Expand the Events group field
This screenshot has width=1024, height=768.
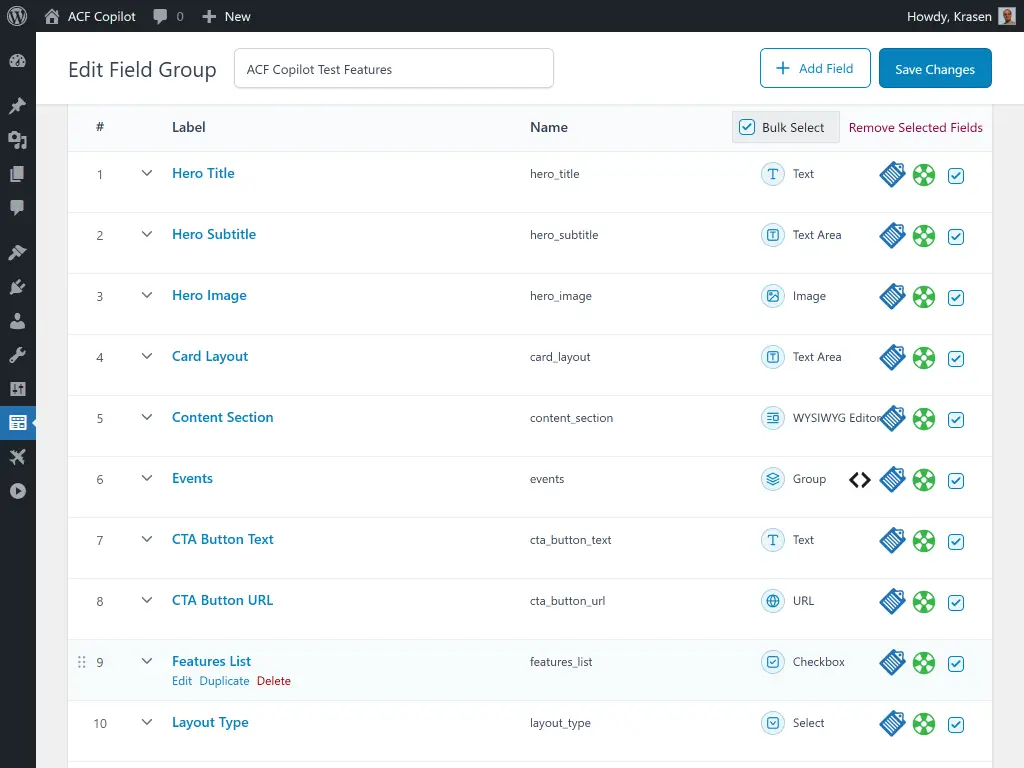(146, 479)
